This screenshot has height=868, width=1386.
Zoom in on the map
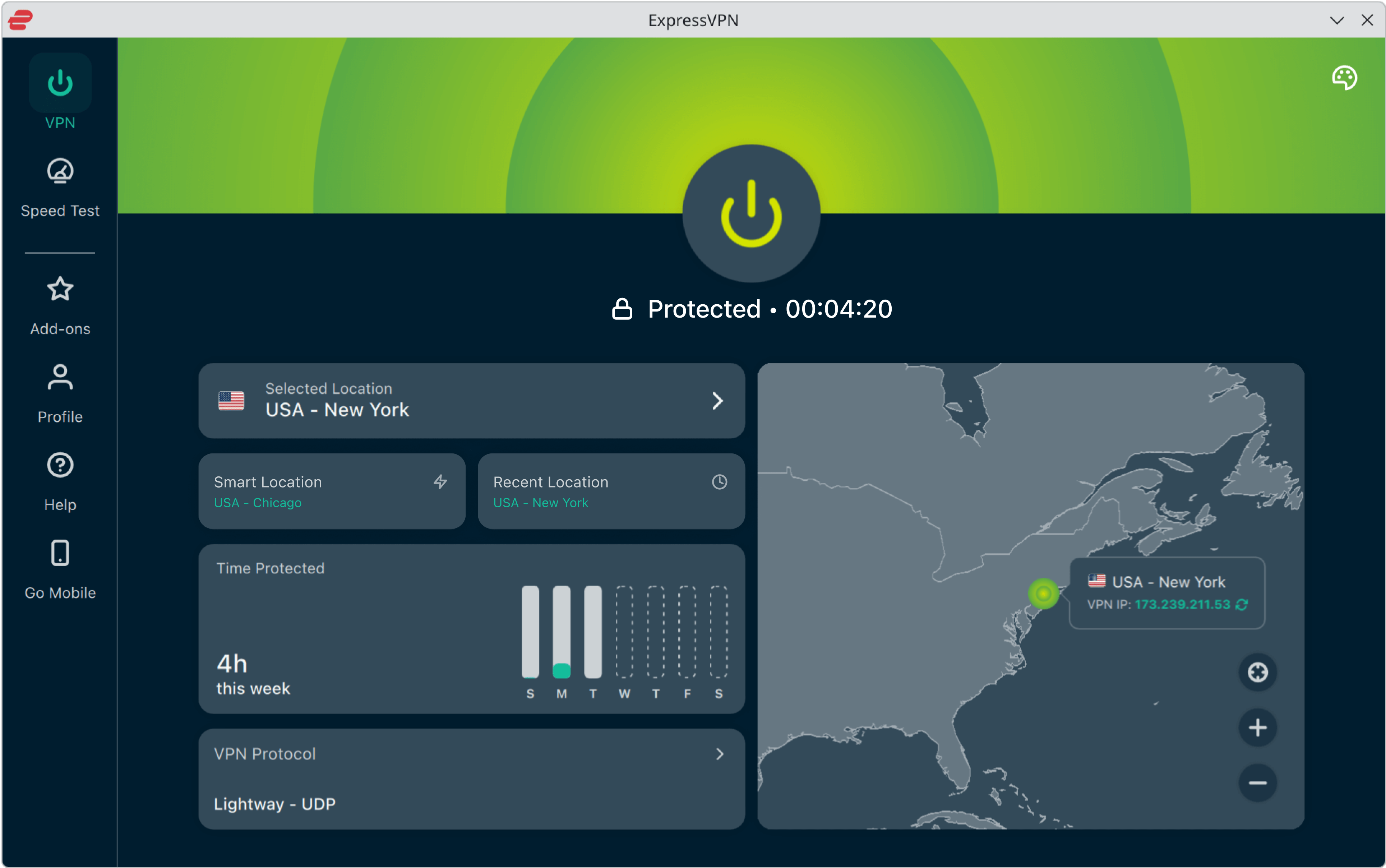tap(1257, 728)
